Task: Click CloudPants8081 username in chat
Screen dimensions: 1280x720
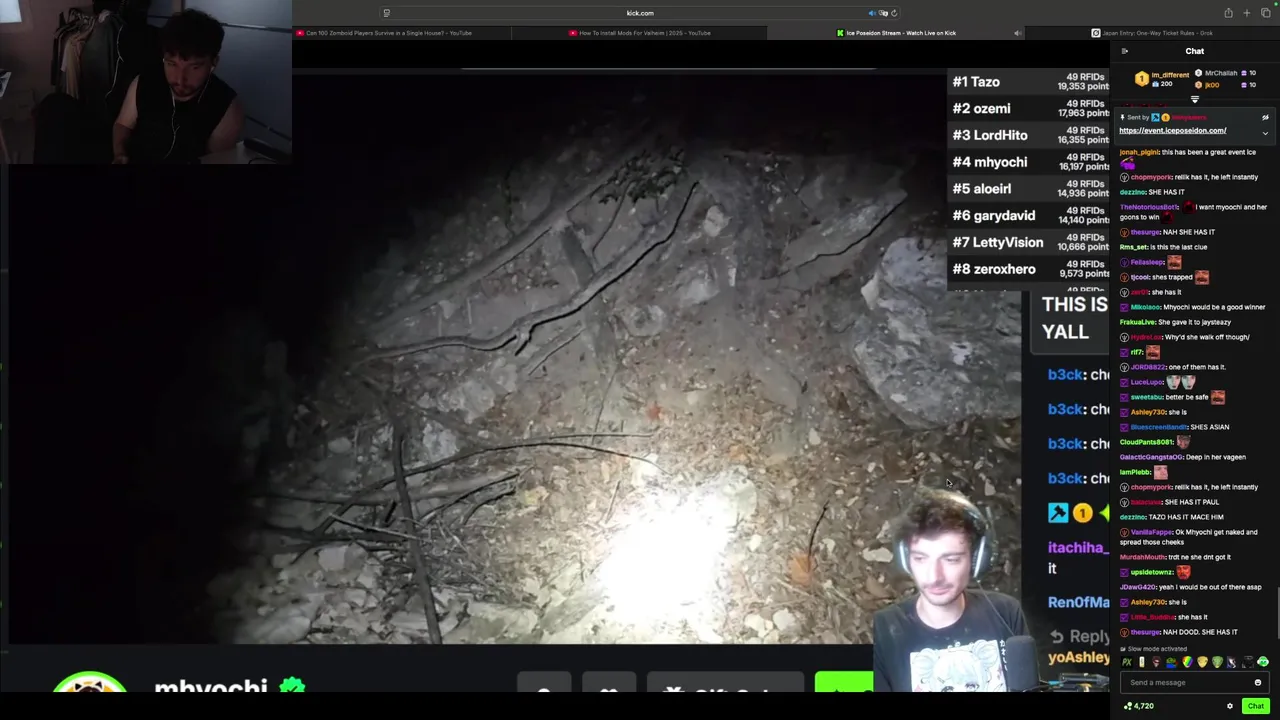Action: [1147, 442]
